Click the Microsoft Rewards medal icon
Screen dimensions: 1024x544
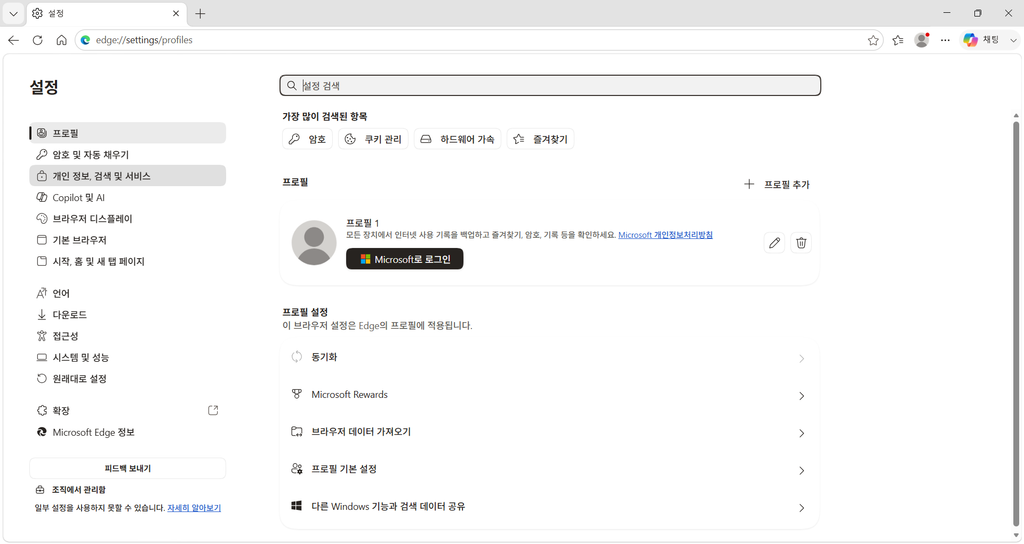click(x=296, y=394)
